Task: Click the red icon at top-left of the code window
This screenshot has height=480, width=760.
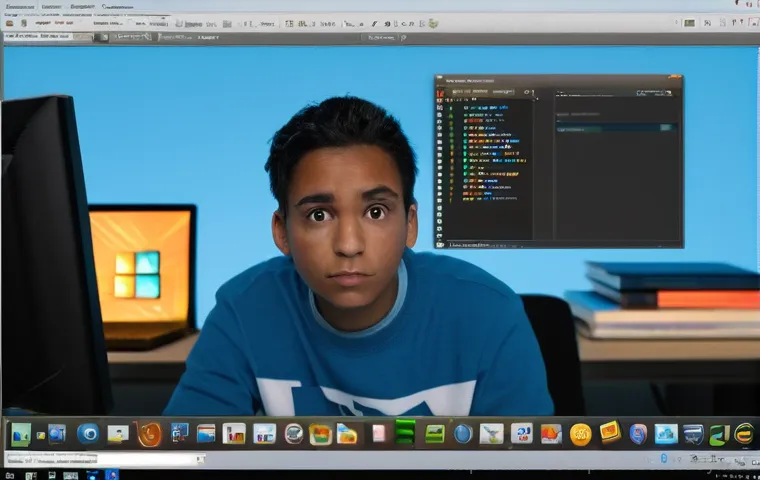Action: point(440,92)
